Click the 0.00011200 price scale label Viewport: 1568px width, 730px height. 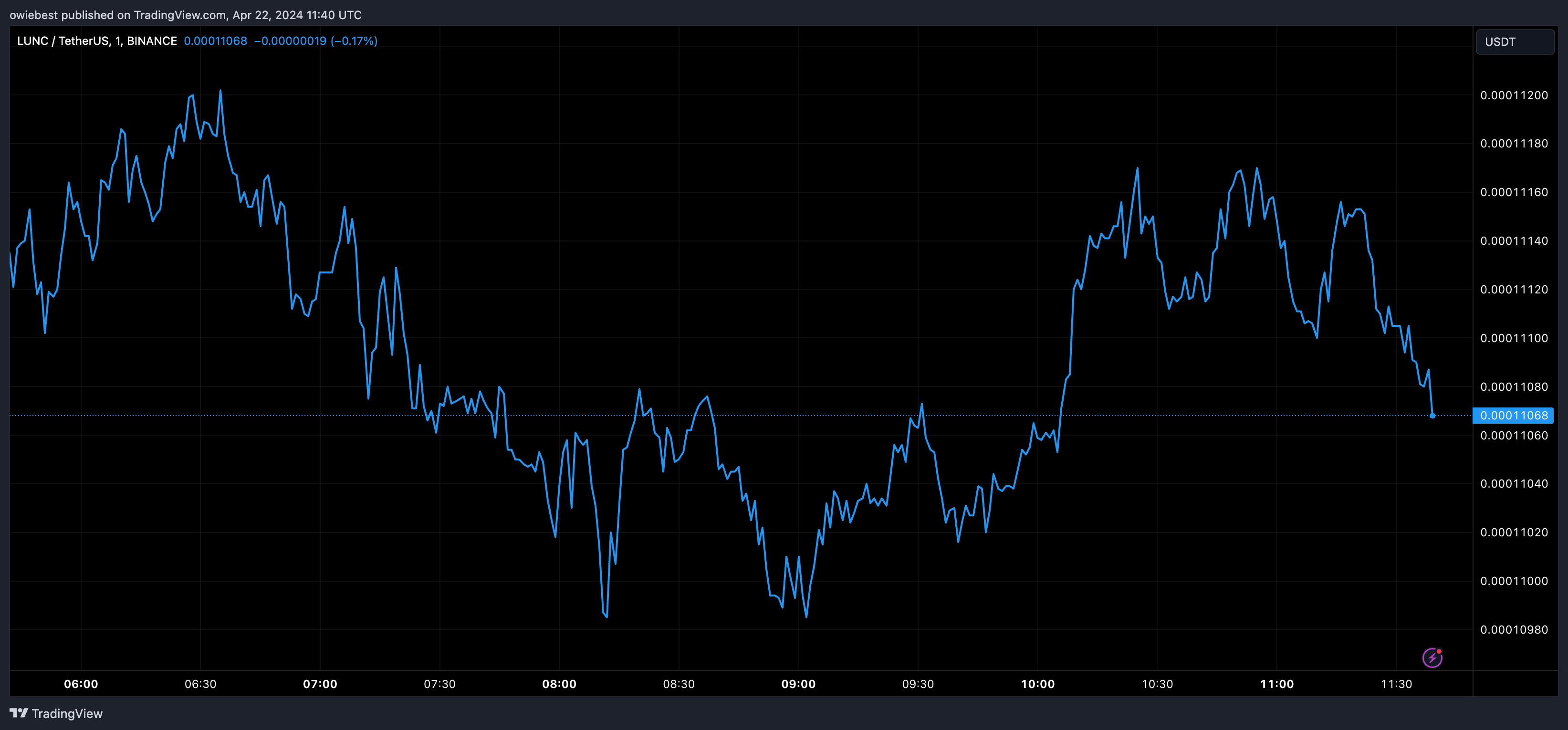pyautogui.click(x=1514, y=95)
